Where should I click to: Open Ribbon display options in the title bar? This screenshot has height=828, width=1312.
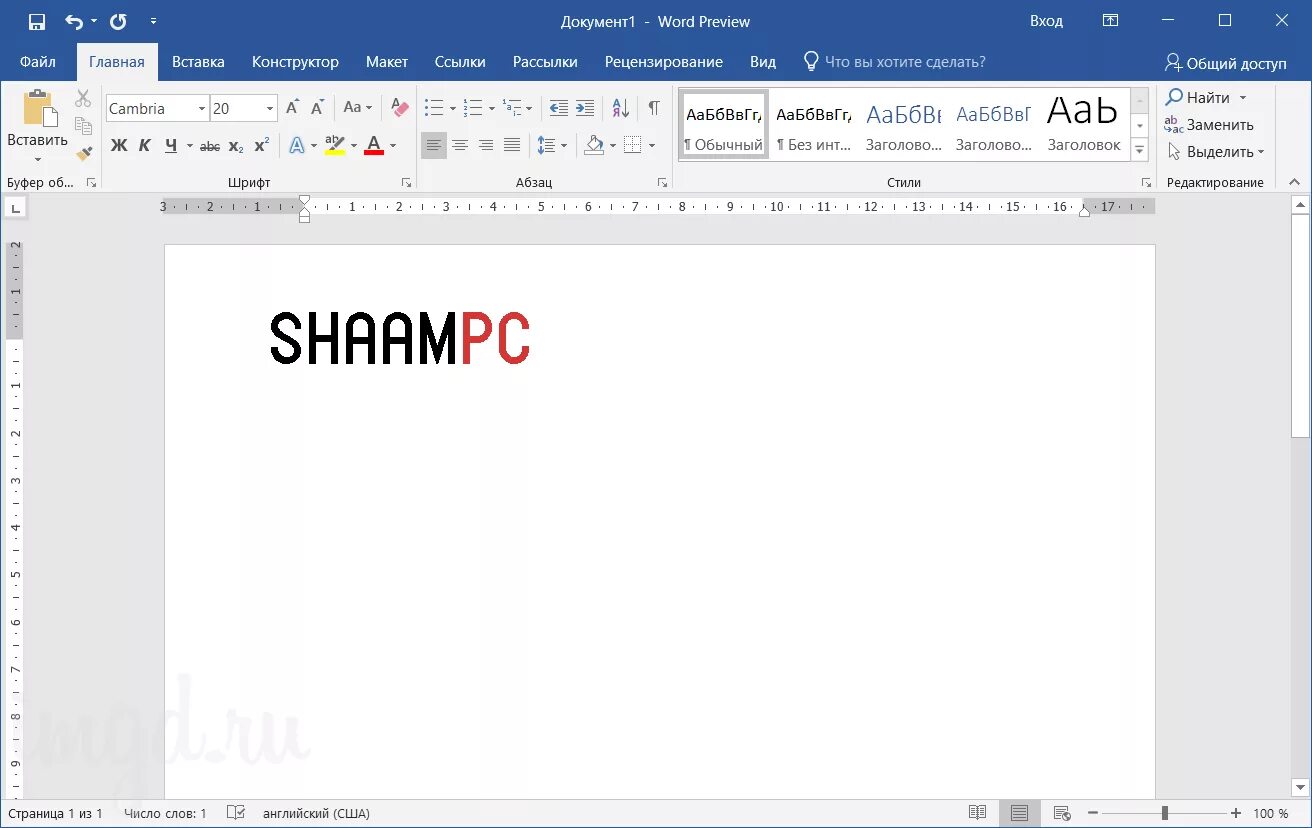1110,21
